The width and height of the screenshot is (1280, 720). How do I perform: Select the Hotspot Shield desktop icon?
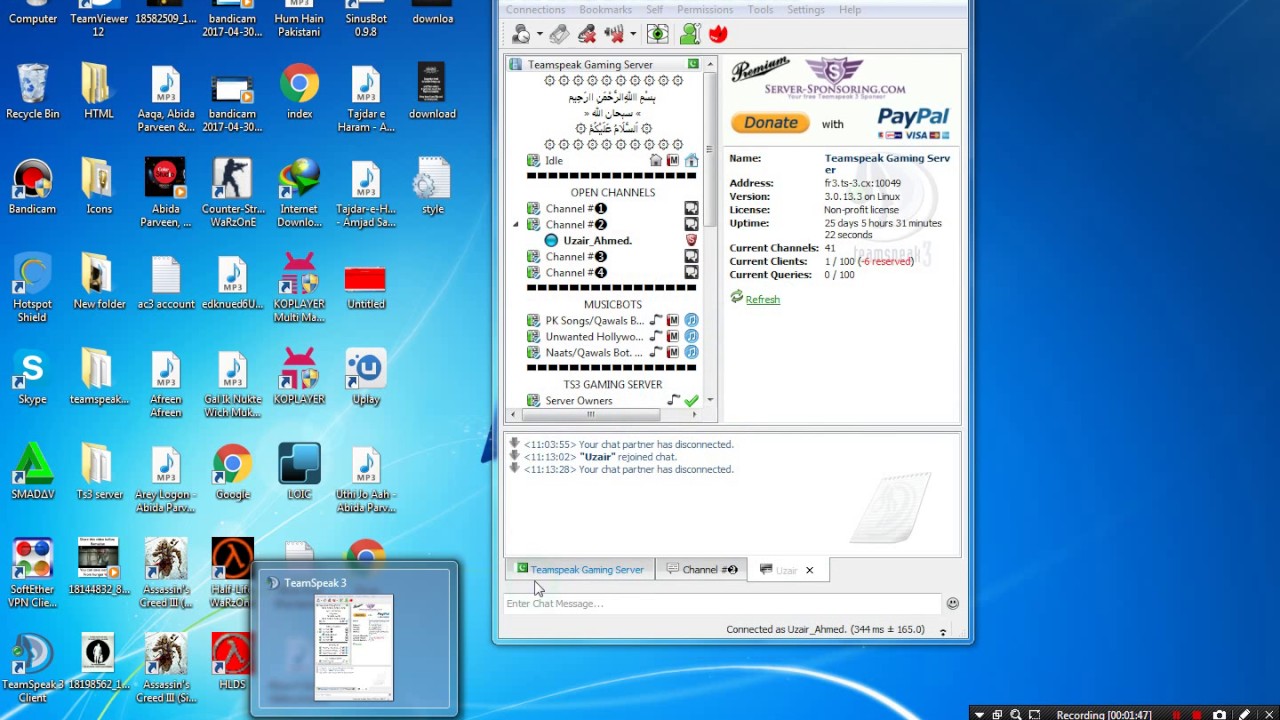[32, 288]
